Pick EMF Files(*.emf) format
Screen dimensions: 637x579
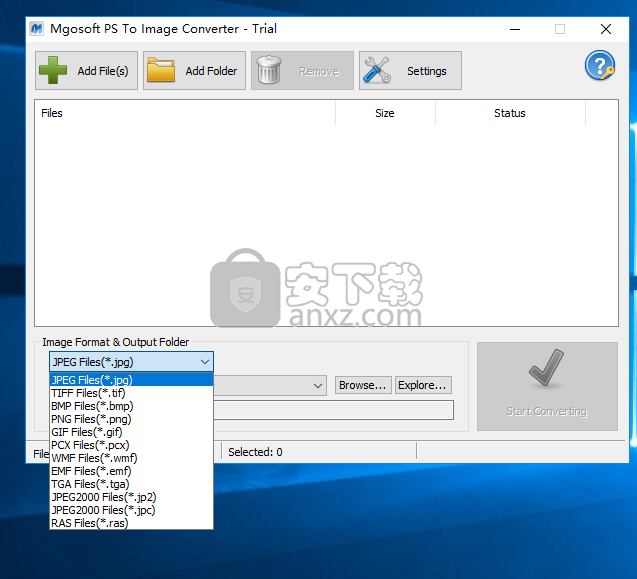click(131, 471)
